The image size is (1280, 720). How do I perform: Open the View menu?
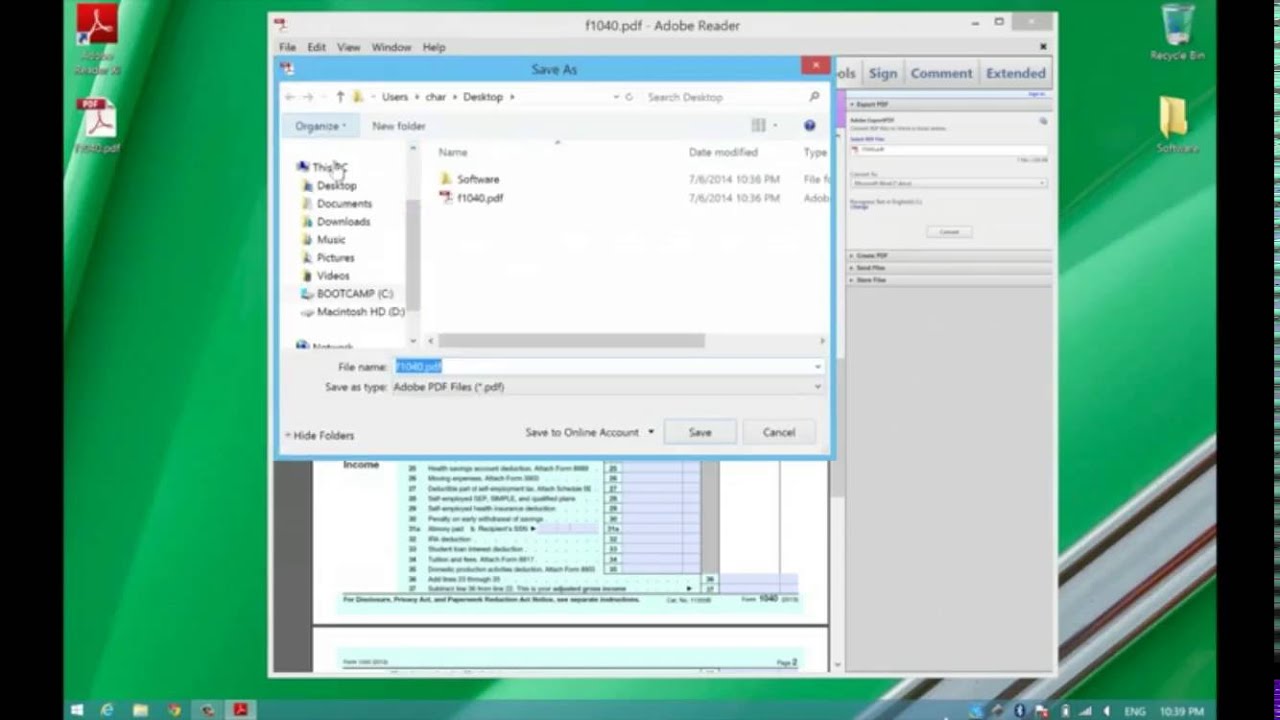pos(348,47)
